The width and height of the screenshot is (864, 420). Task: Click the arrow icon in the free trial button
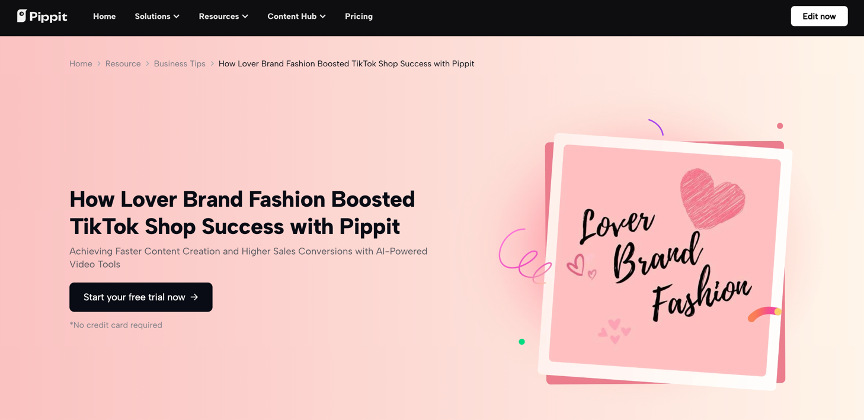[194, 297]
